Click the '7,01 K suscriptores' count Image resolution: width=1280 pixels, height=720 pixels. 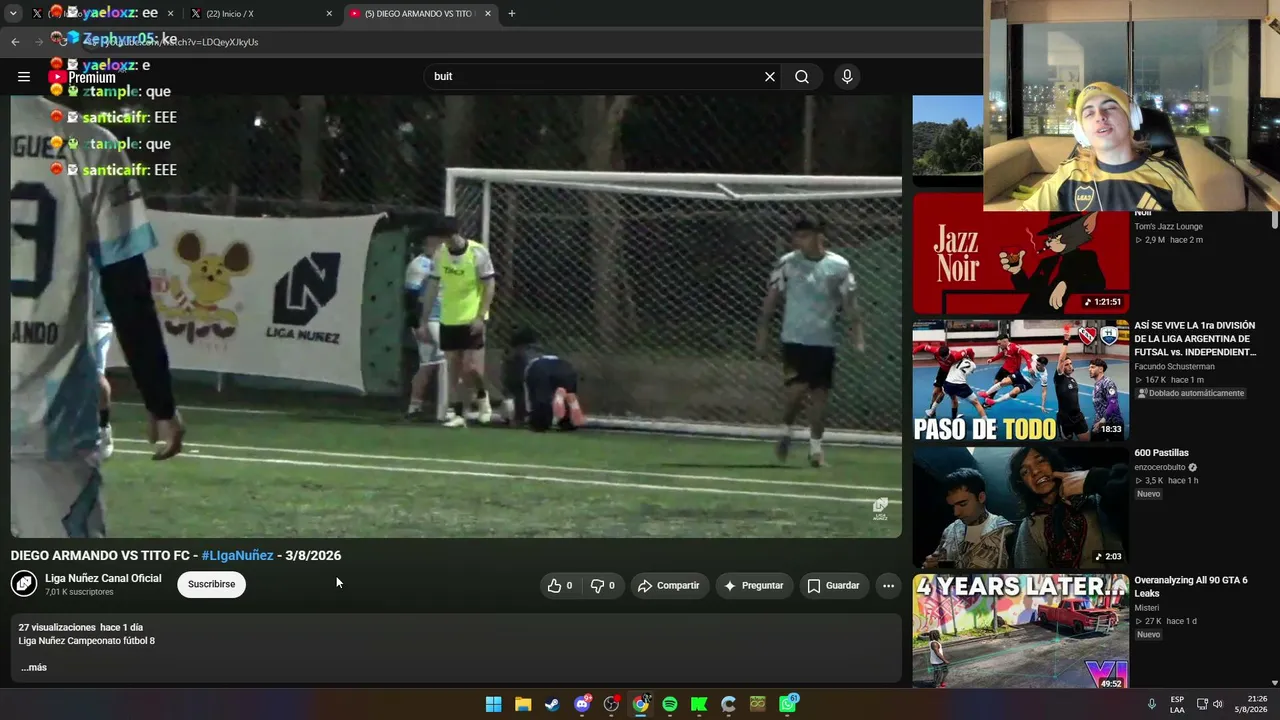pyautogui.click(x=79, y=592)
